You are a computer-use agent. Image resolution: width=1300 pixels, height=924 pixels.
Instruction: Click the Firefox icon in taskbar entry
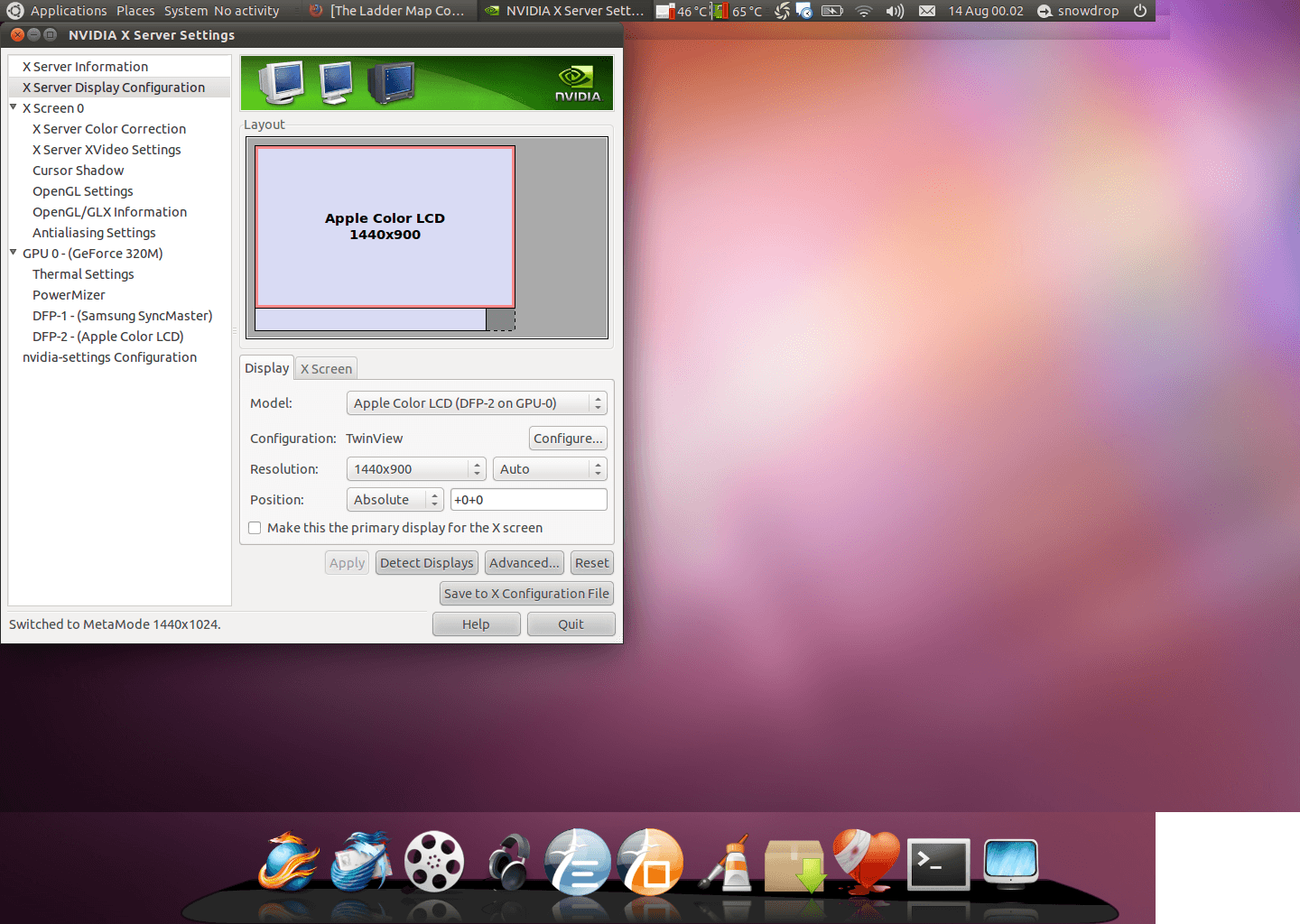316,11
